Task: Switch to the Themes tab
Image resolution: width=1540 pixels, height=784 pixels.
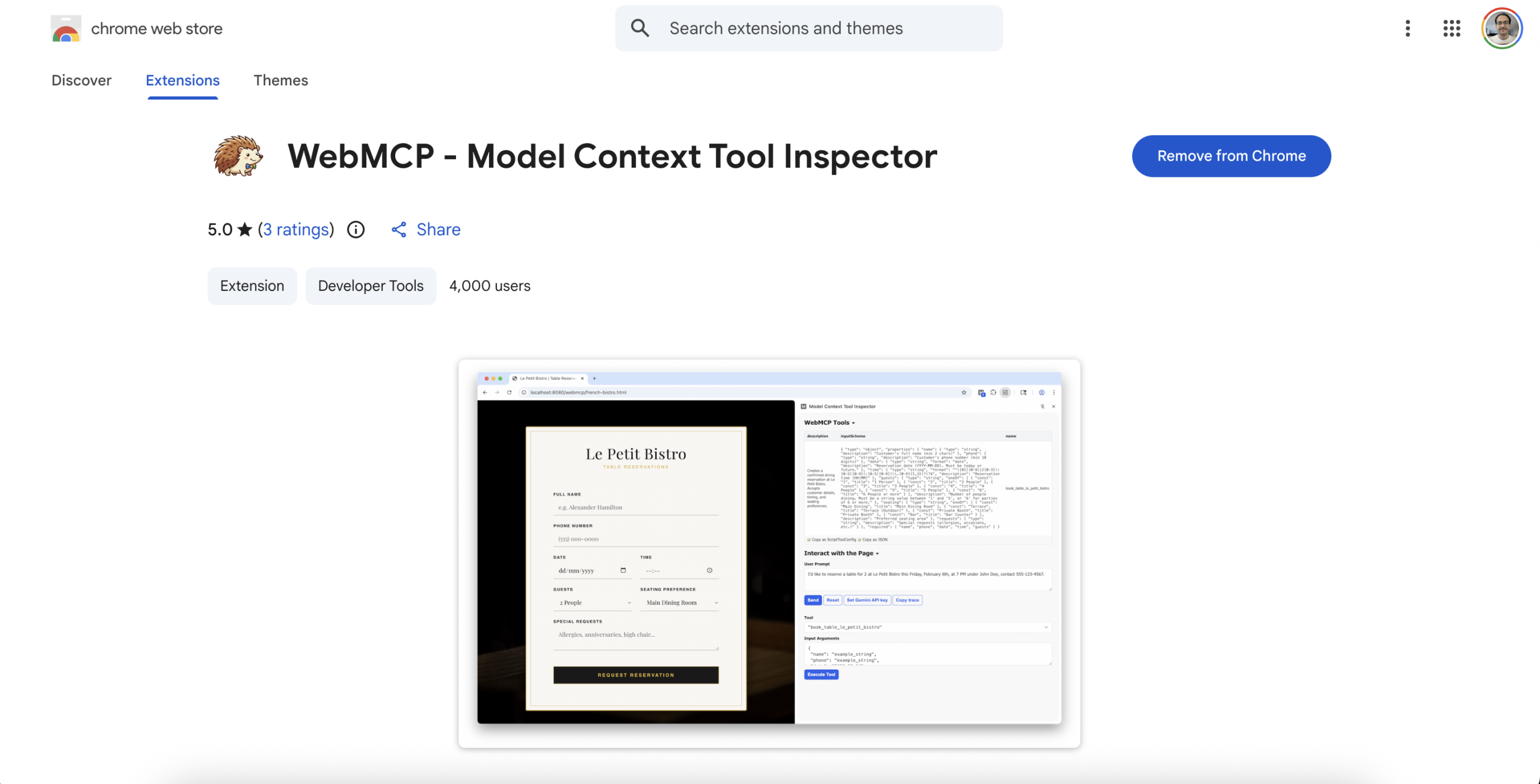Action: point(280,80)
